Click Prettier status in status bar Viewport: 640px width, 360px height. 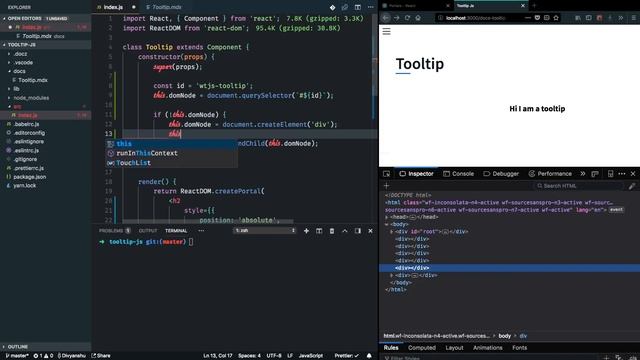(x=346, y=356)
